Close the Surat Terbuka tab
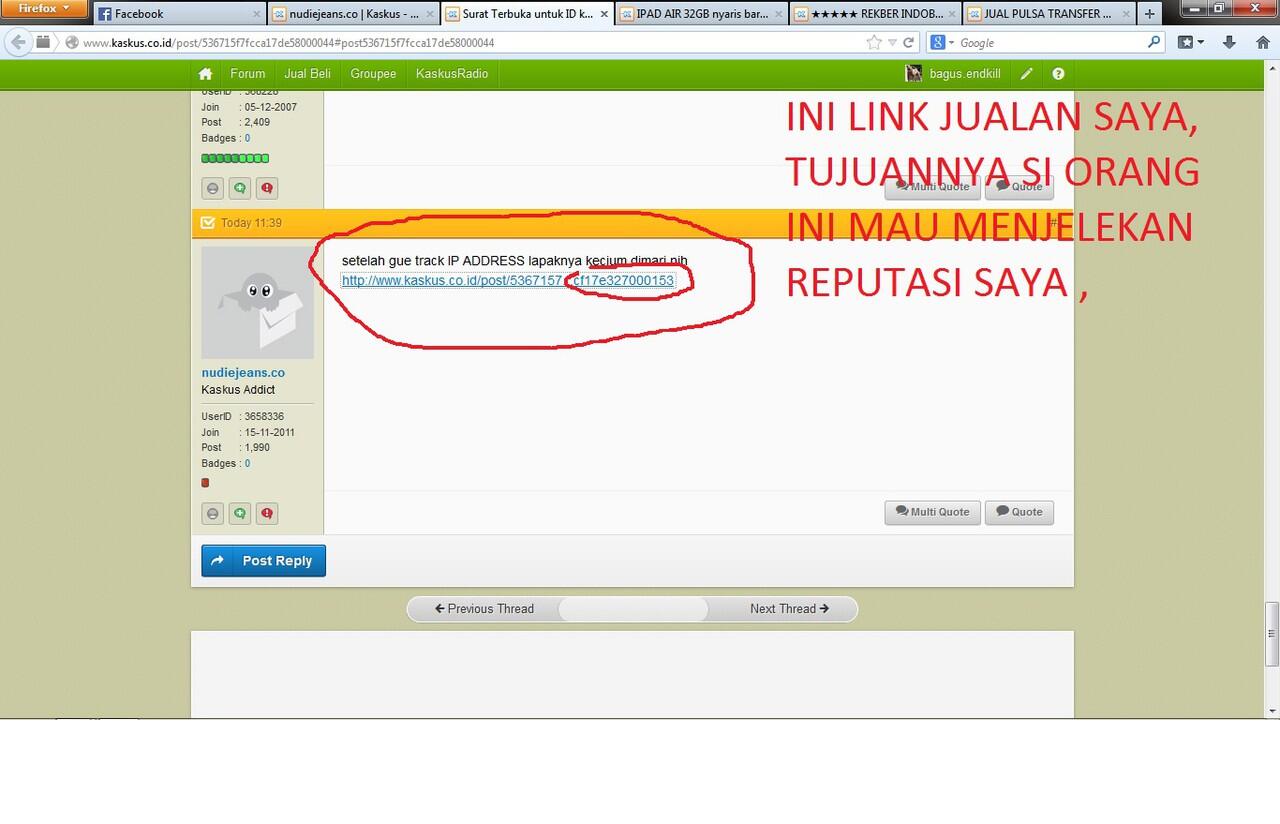Viewport: 1280px width, 824px height. point(604,14)
